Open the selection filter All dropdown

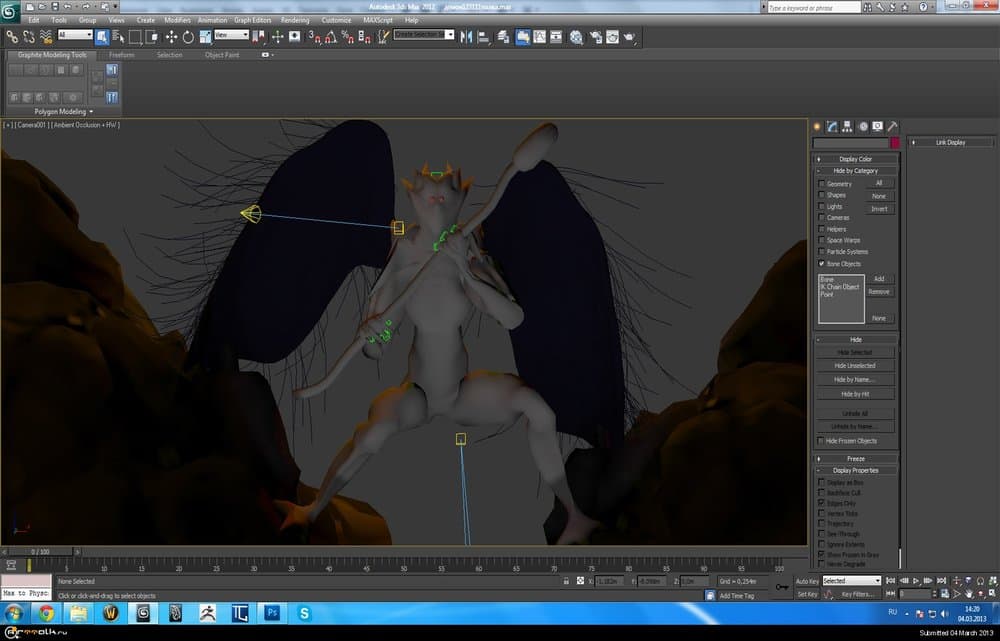click(75, 36)
